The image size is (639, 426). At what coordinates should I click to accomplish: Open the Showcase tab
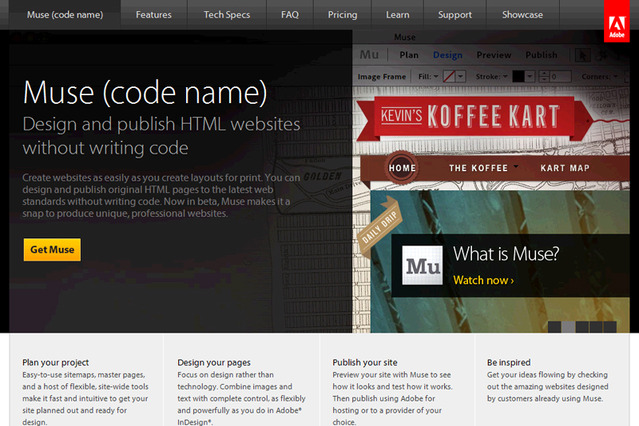[522, 15]
